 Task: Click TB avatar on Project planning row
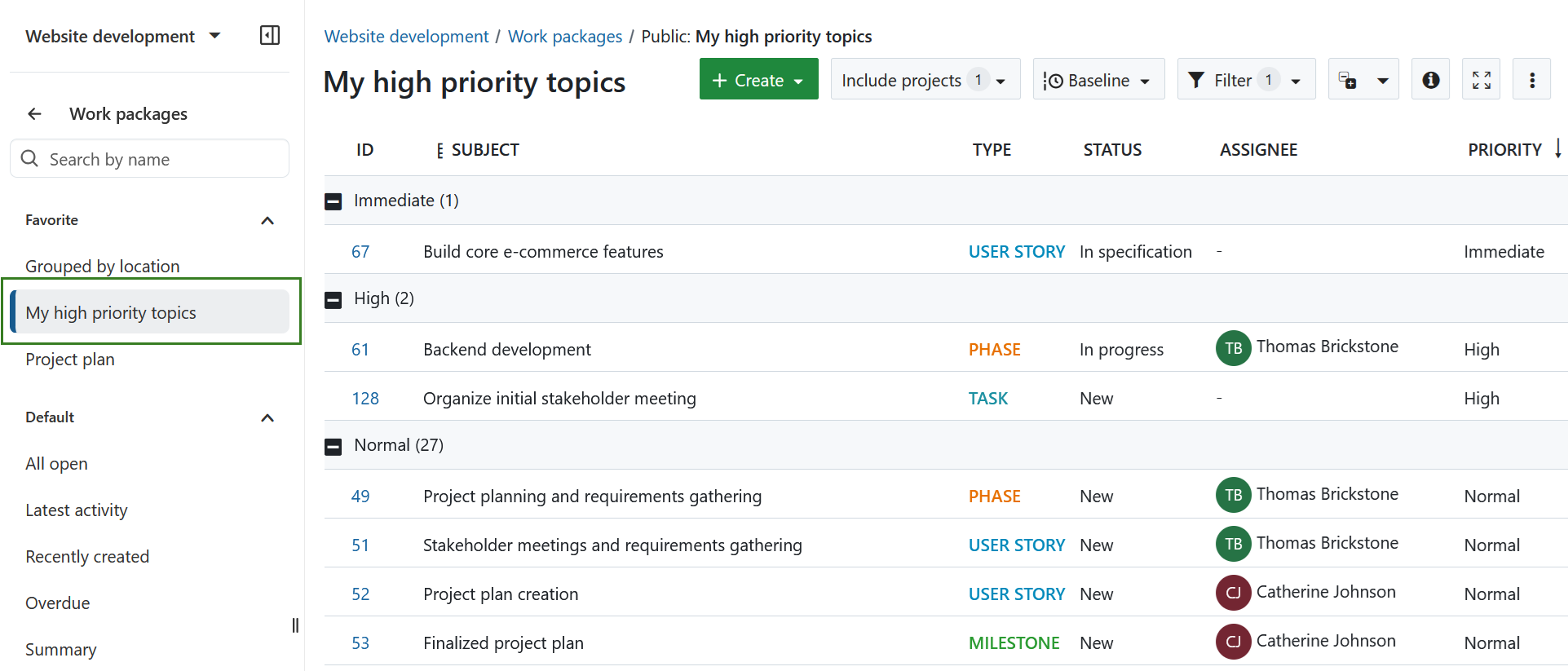coord(1233,495)
